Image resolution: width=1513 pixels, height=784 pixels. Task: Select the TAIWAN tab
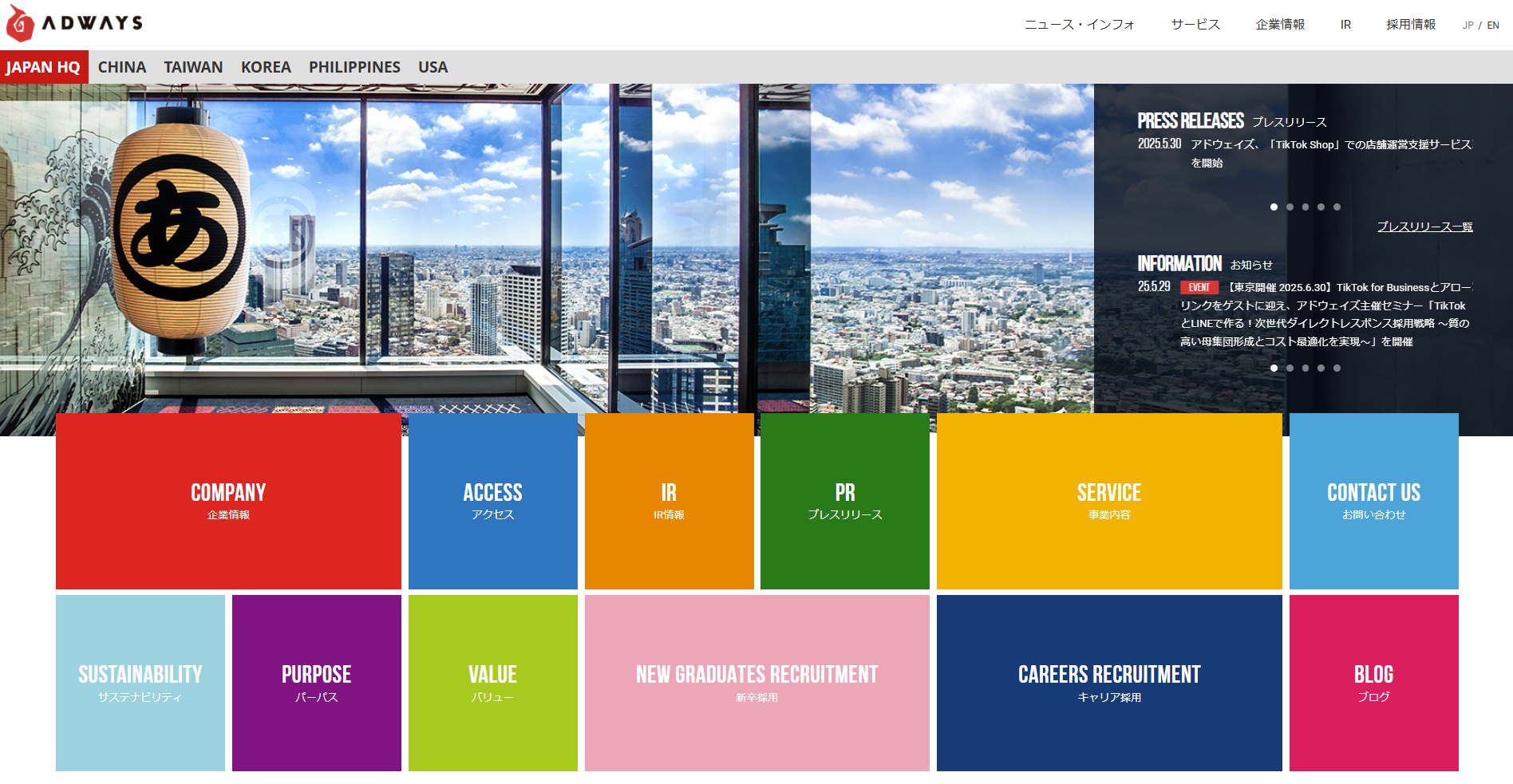pyautogui.click(x=193, y=67)
